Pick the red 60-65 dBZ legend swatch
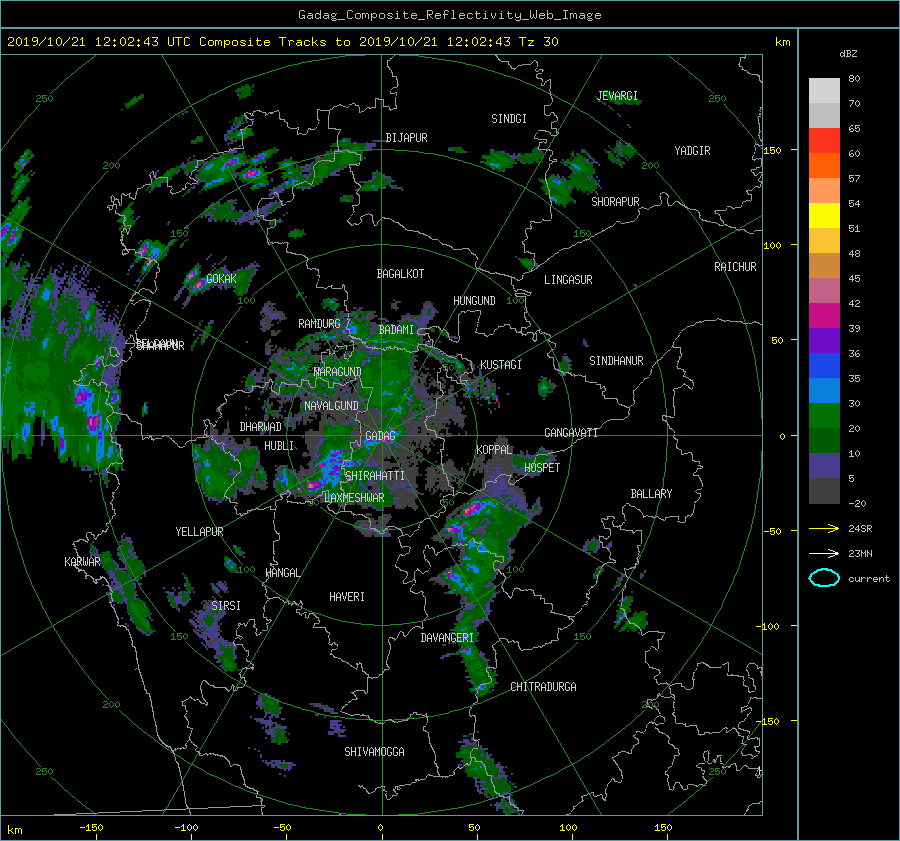The width and height of the screenshot is (900, 841). pyautogui.click(x=824, y=141)
